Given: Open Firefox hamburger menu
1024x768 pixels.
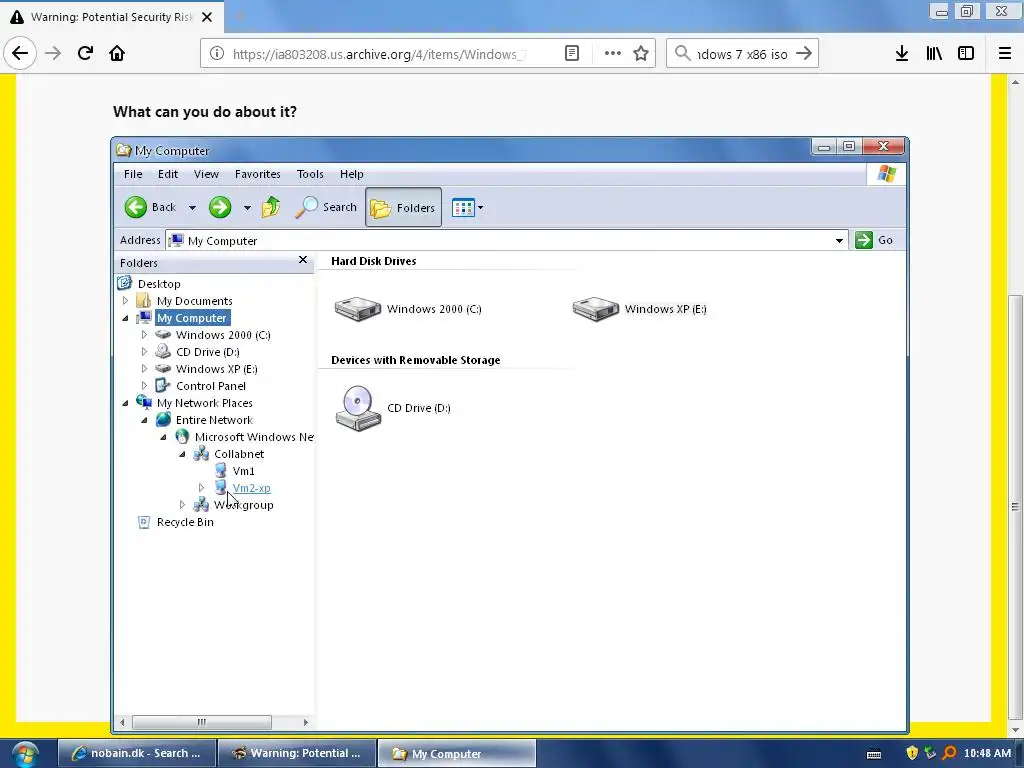Looking at the screenshot, I should tap(1005, 54).
